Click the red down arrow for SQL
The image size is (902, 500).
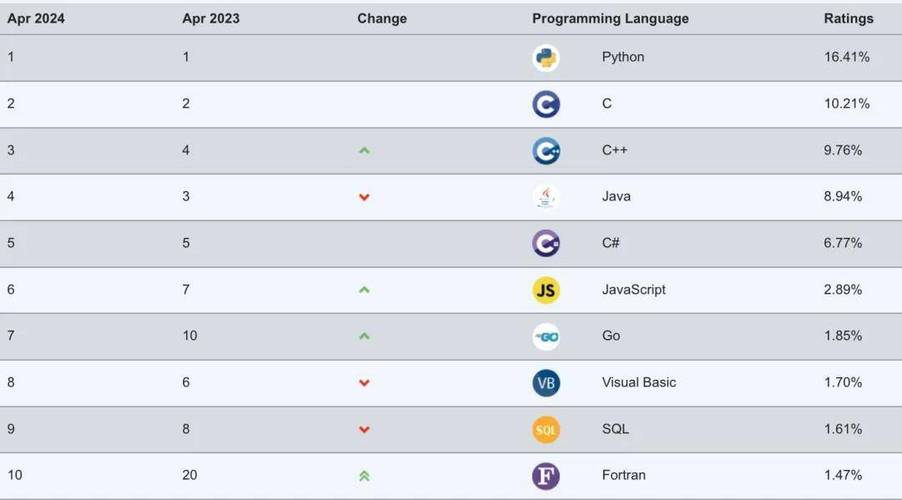364,430
